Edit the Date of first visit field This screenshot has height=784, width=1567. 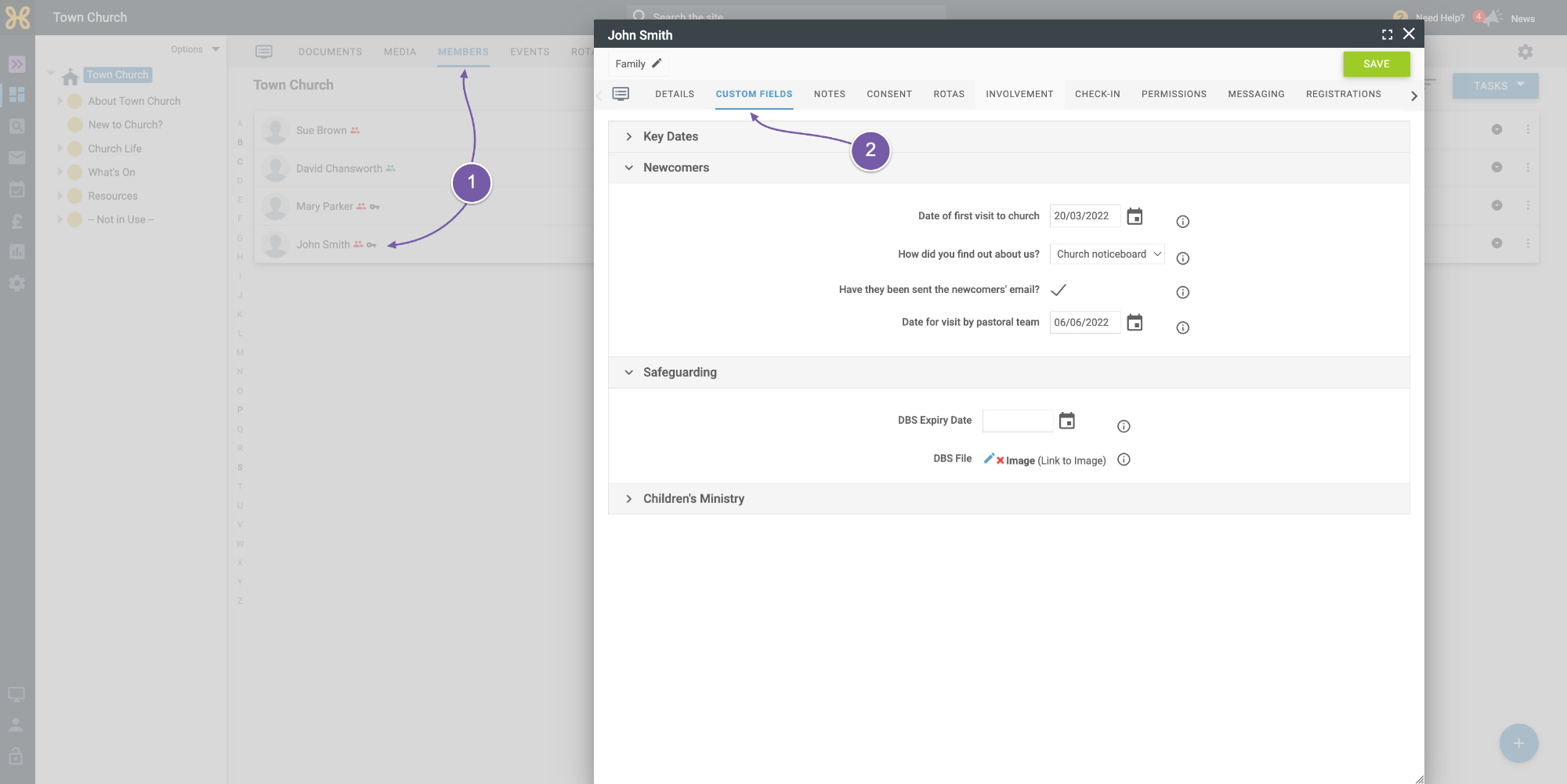point(1084,216)
